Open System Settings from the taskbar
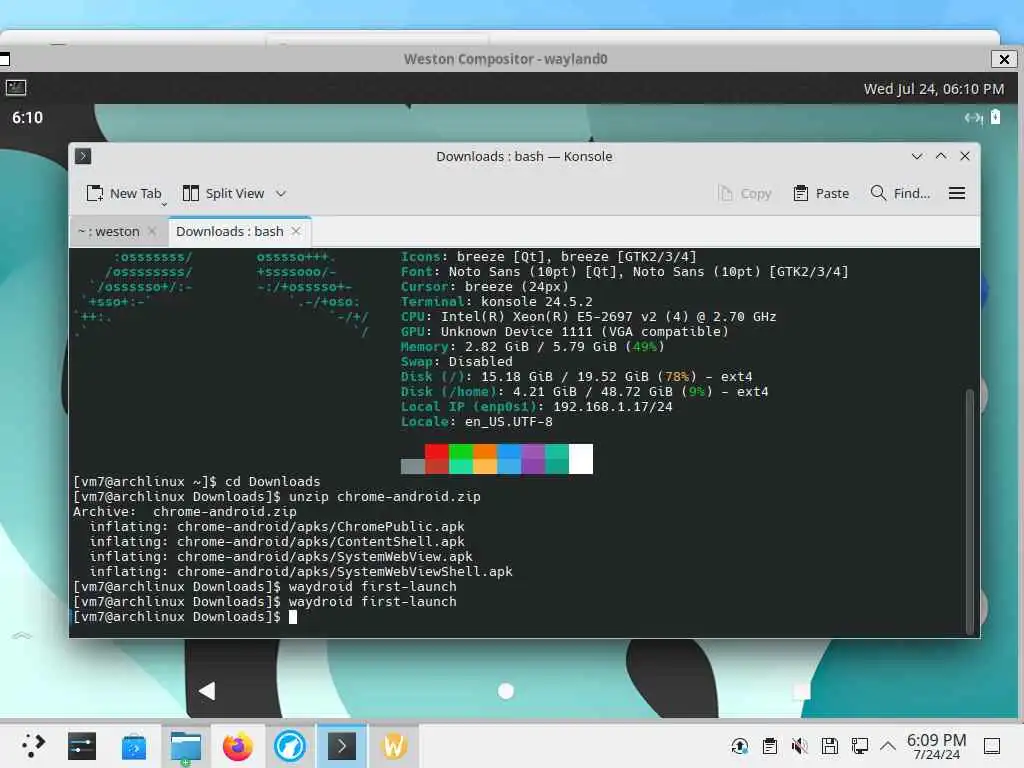The height and width of the screenshot is (768, 1024). click(82, 746)
